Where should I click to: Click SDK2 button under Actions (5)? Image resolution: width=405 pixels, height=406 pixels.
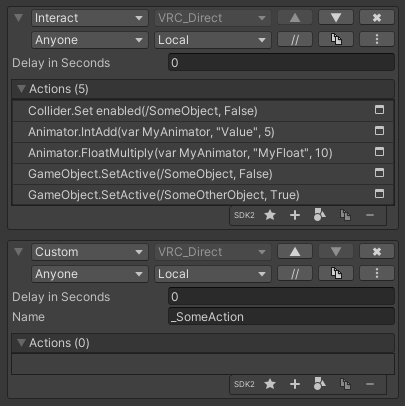pos(244,215)
